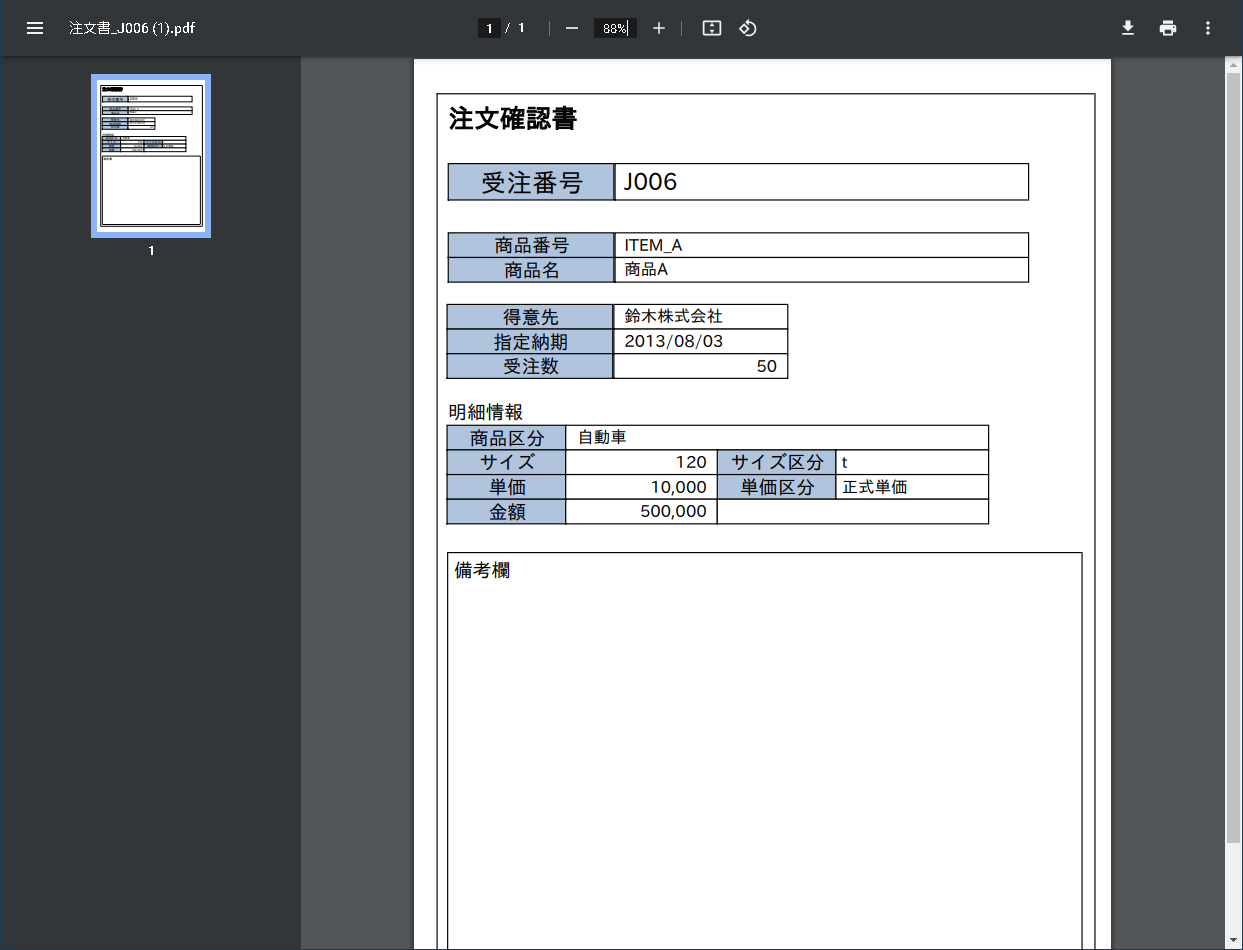Rotate the document counterclockwise
1243x950 pixels.
(x=748, y=28)
